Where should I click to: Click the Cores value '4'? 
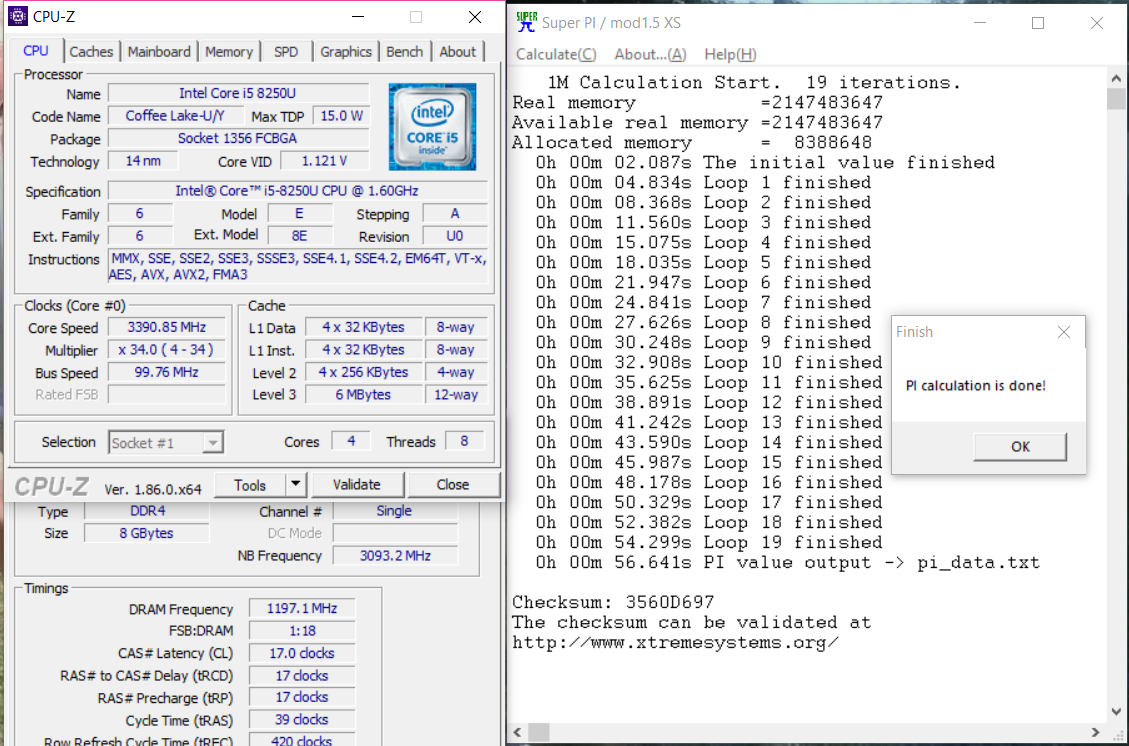[351, 441]
